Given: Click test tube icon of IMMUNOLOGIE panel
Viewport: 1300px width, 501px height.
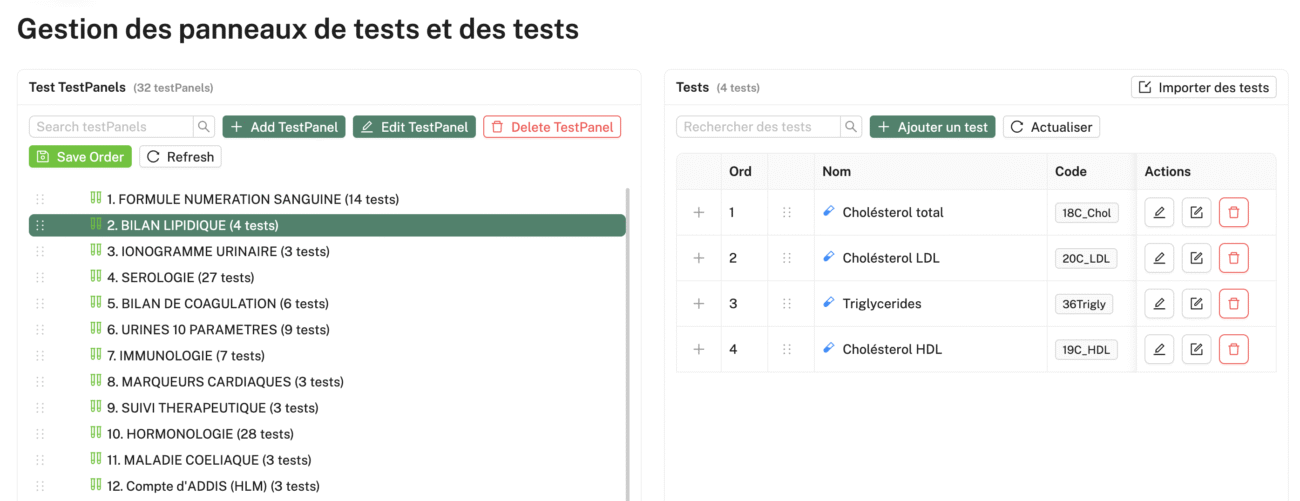Looking at the screenshot, I should pos(96,355).
